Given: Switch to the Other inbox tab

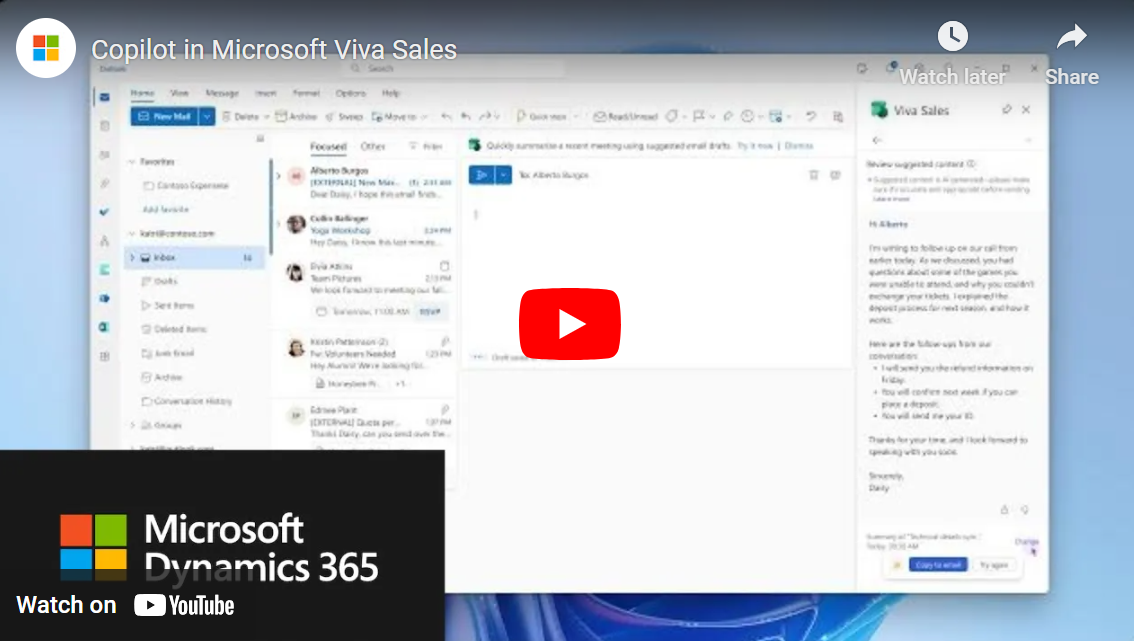Looking at the screenshot, I should [x=373, y=146].
